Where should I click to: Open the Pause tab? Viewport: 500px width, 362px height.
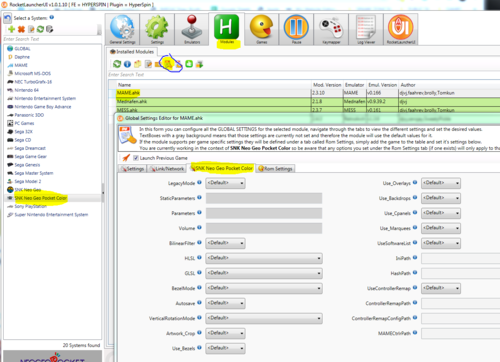click(x=296, y=29)
